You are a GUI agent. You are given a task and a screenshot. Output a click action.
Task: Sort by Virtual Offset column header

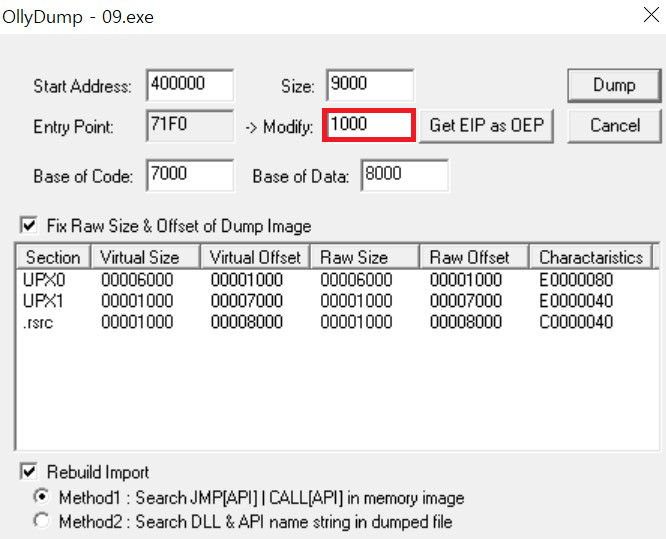coord(255,257)
